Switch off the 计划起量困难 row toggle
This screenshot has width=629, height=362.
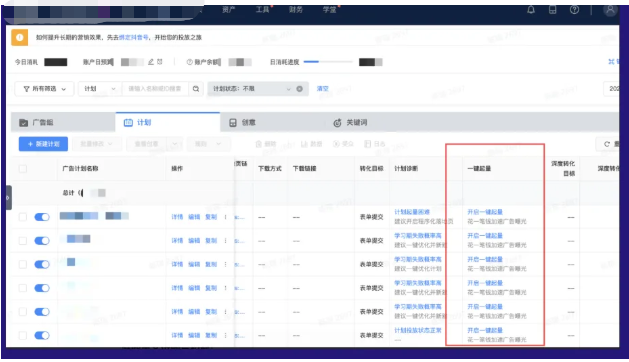42,217
